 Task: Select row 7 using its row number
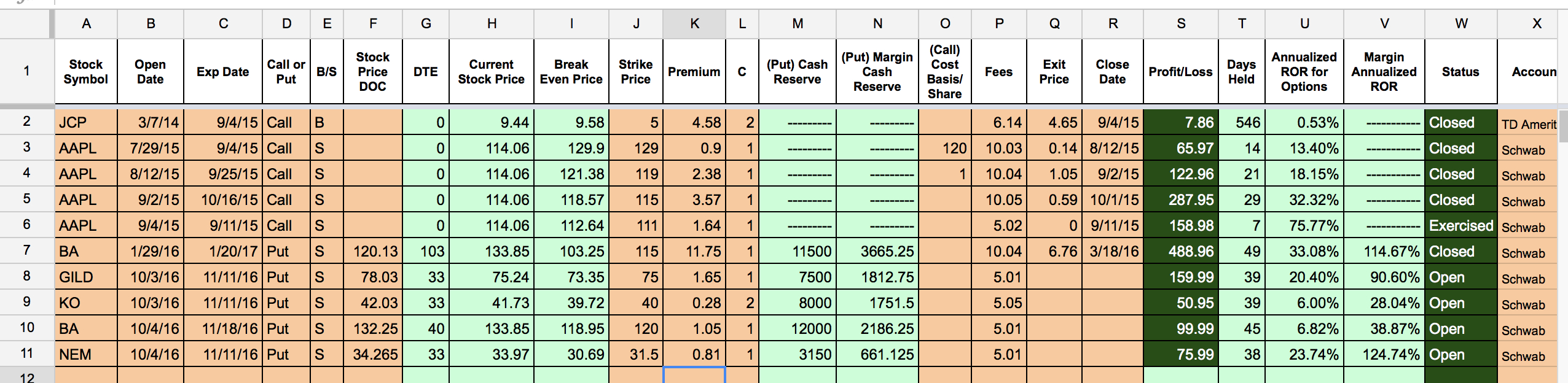(x=26, y=250)
